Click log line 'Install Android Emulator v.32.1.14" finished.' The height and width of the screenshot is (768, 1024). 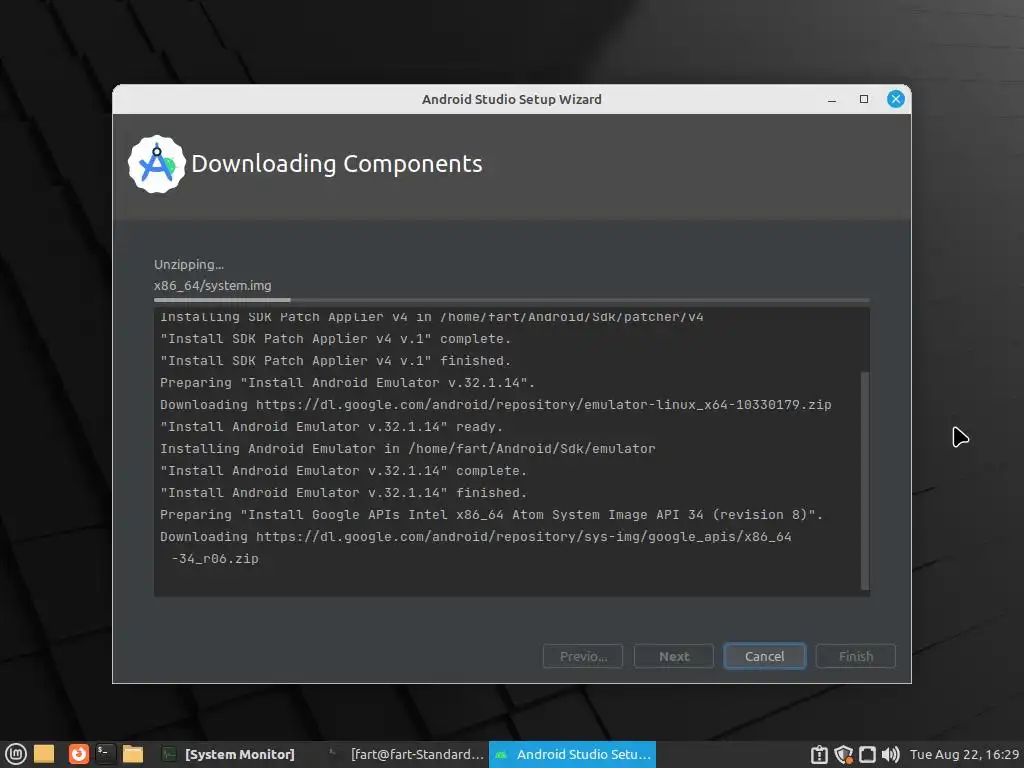344,492
